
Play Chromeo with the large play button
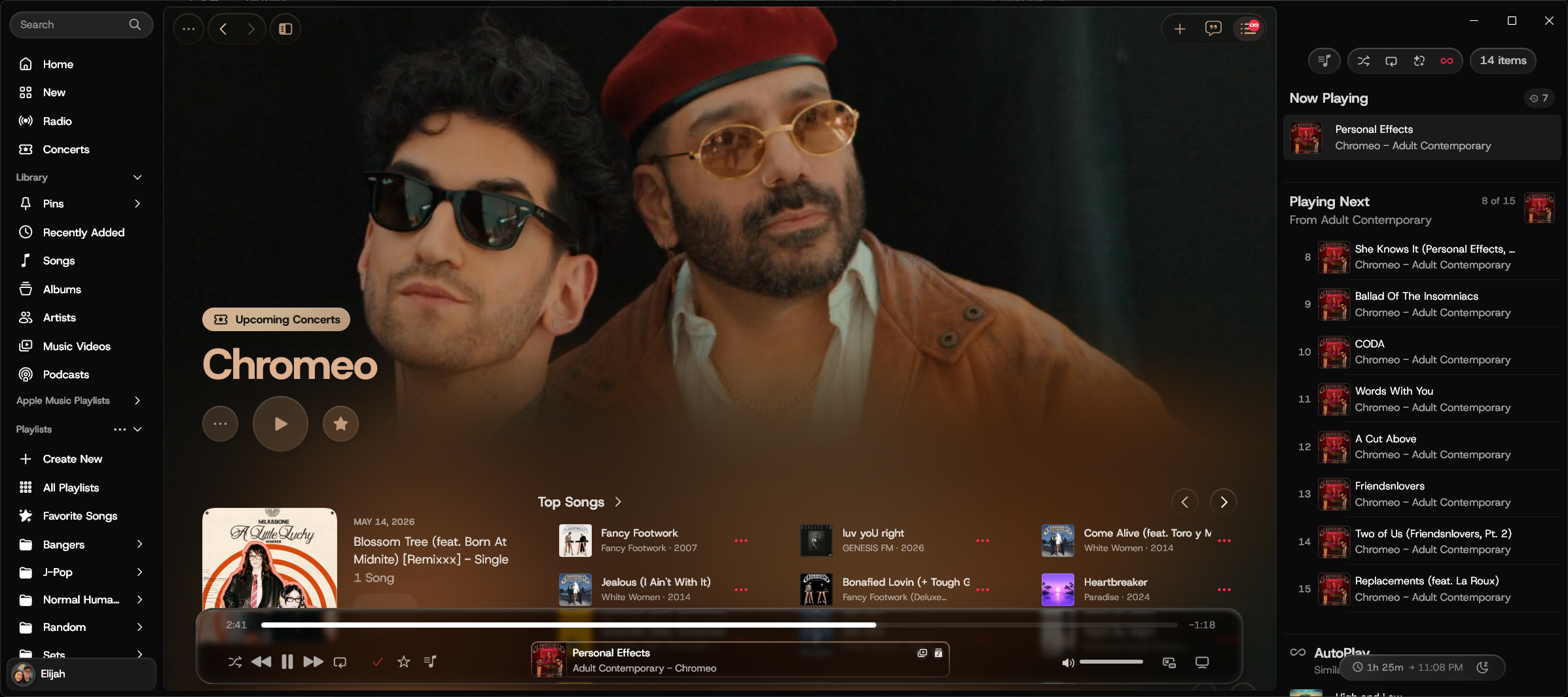(280, 424)
